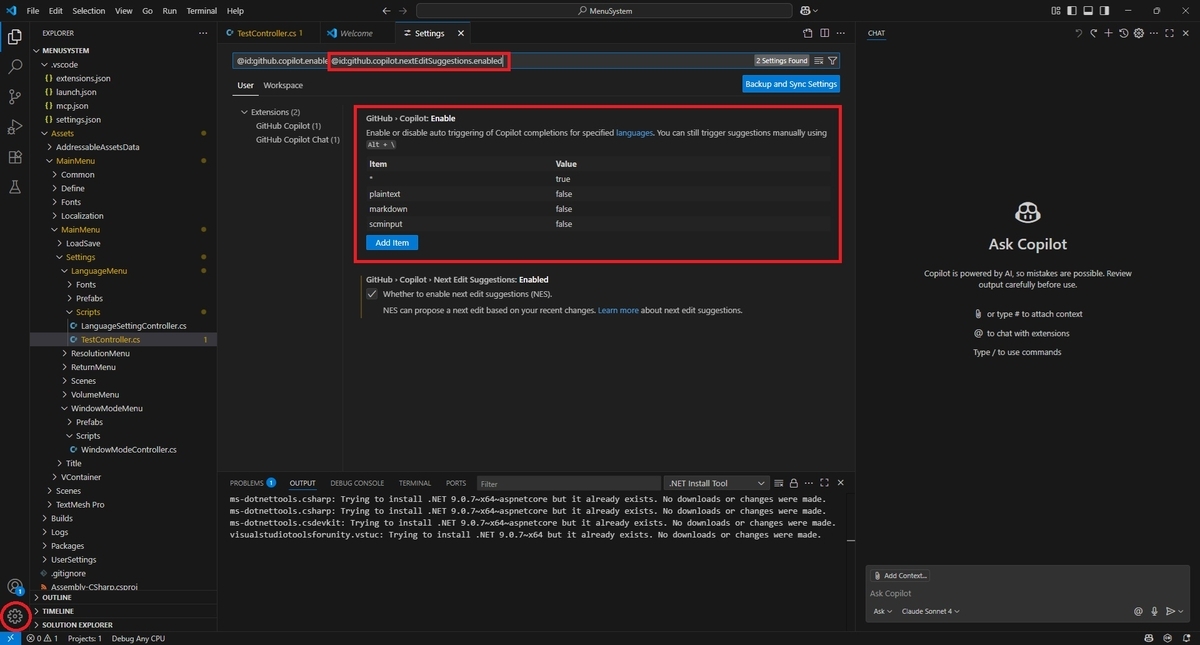
Task: Click the output Filter input field
Action: (x=567, y=483)
